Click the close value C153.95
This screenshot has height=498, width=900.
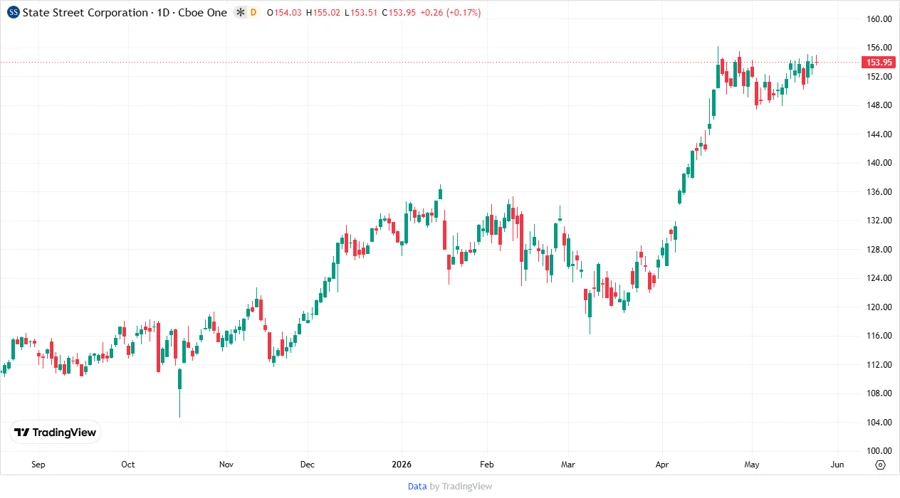pos(399,12)
